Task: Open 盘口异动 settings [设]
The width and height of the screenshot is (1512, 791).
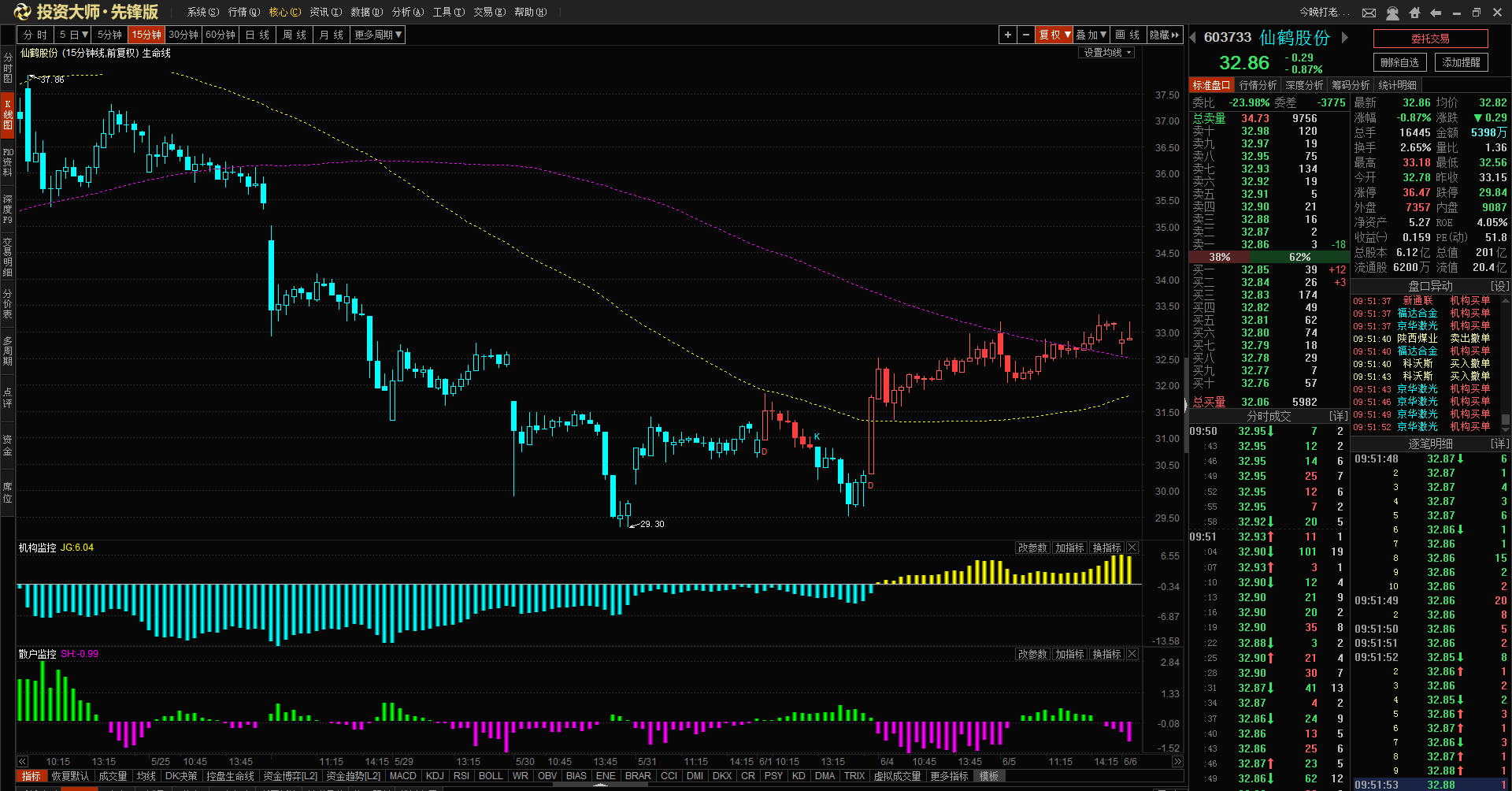Action: coord(1499,286)
